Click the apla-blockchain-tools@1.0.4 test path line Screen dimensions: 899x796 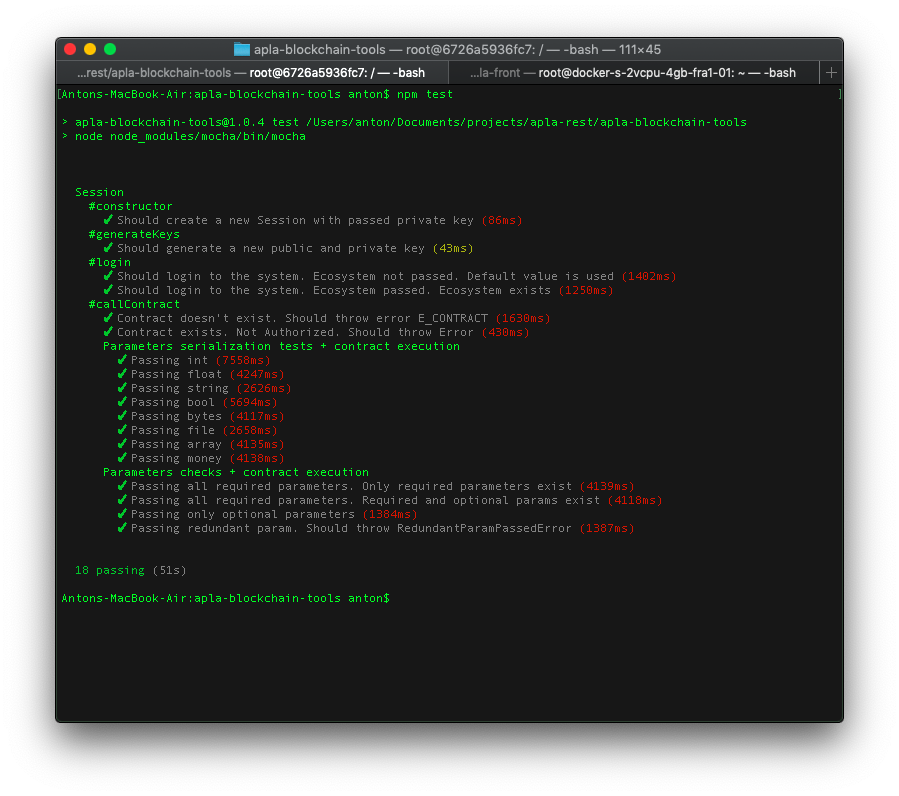tap(404, 122)
